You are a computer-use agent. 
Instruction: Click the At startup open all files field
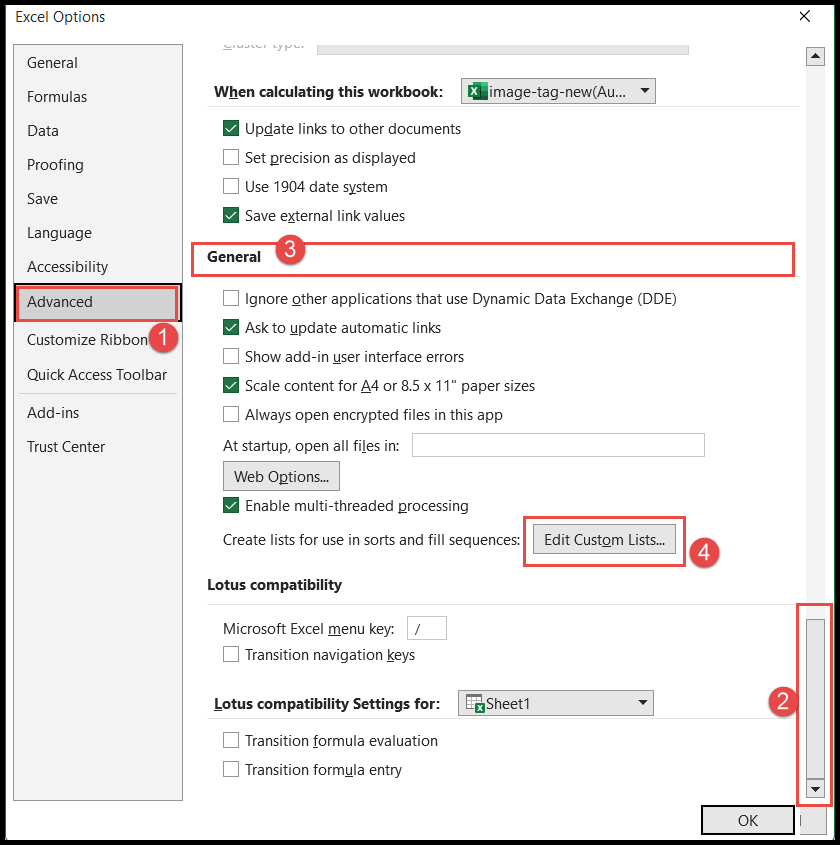558,444
